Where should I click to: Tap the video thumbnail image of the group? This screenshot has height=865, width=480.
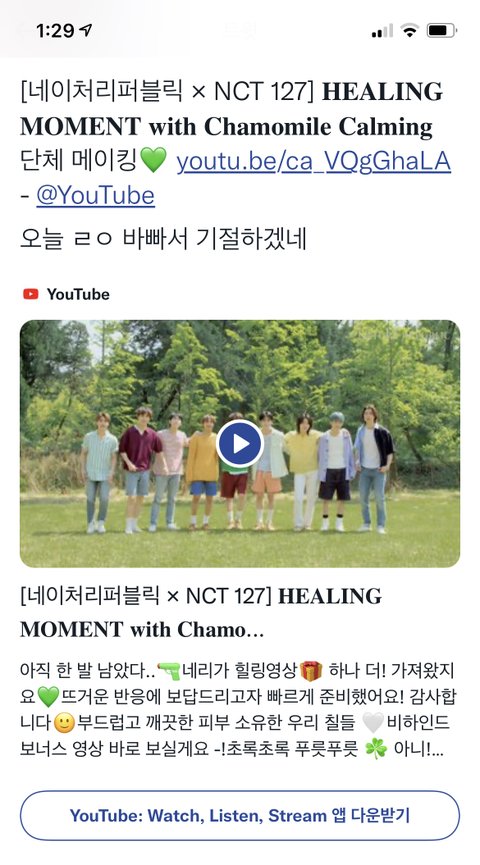[239, 444]
